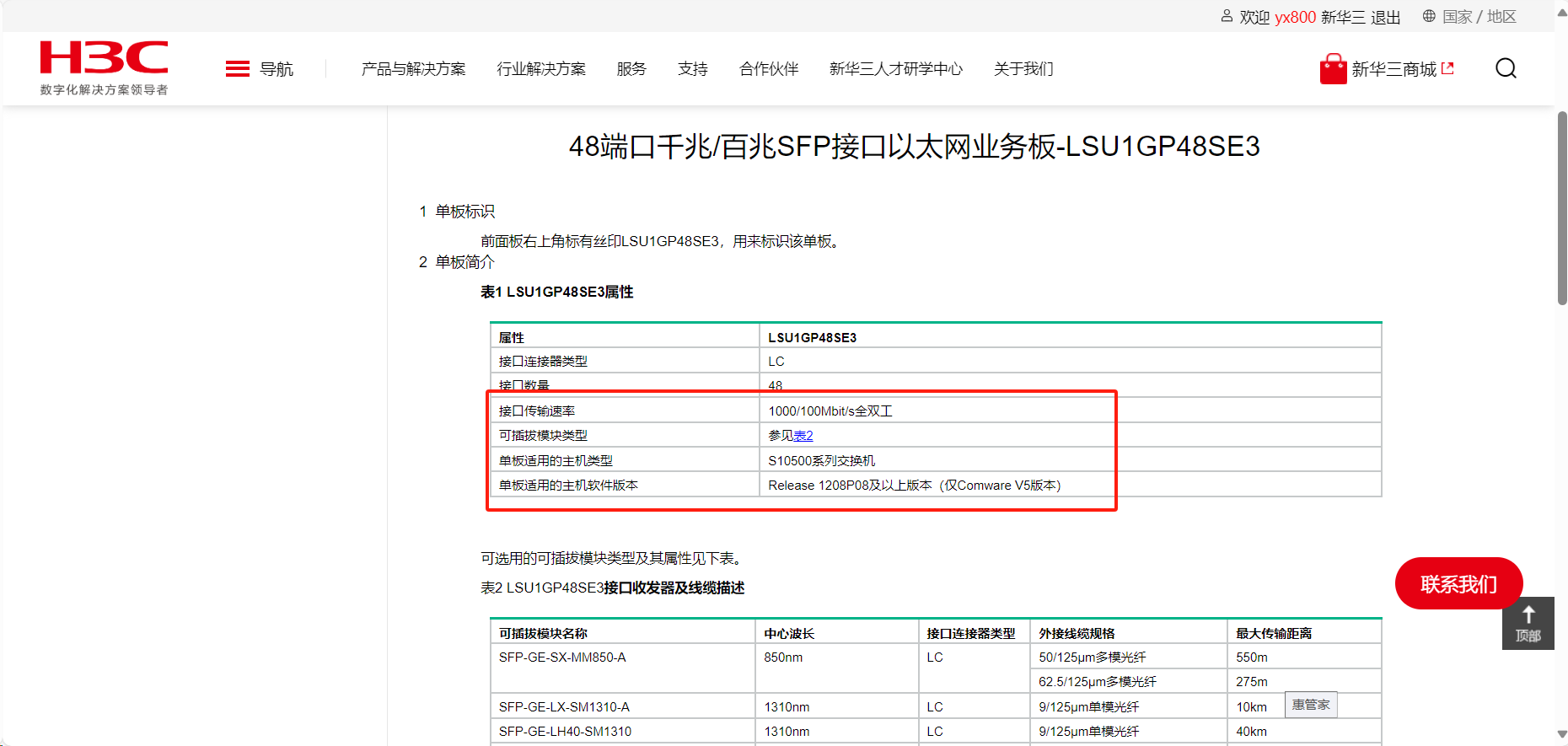This screenshot has width=1568, height=746.
Task: Open 新华三人才研学中心 menu
Action: pos(896,69)
